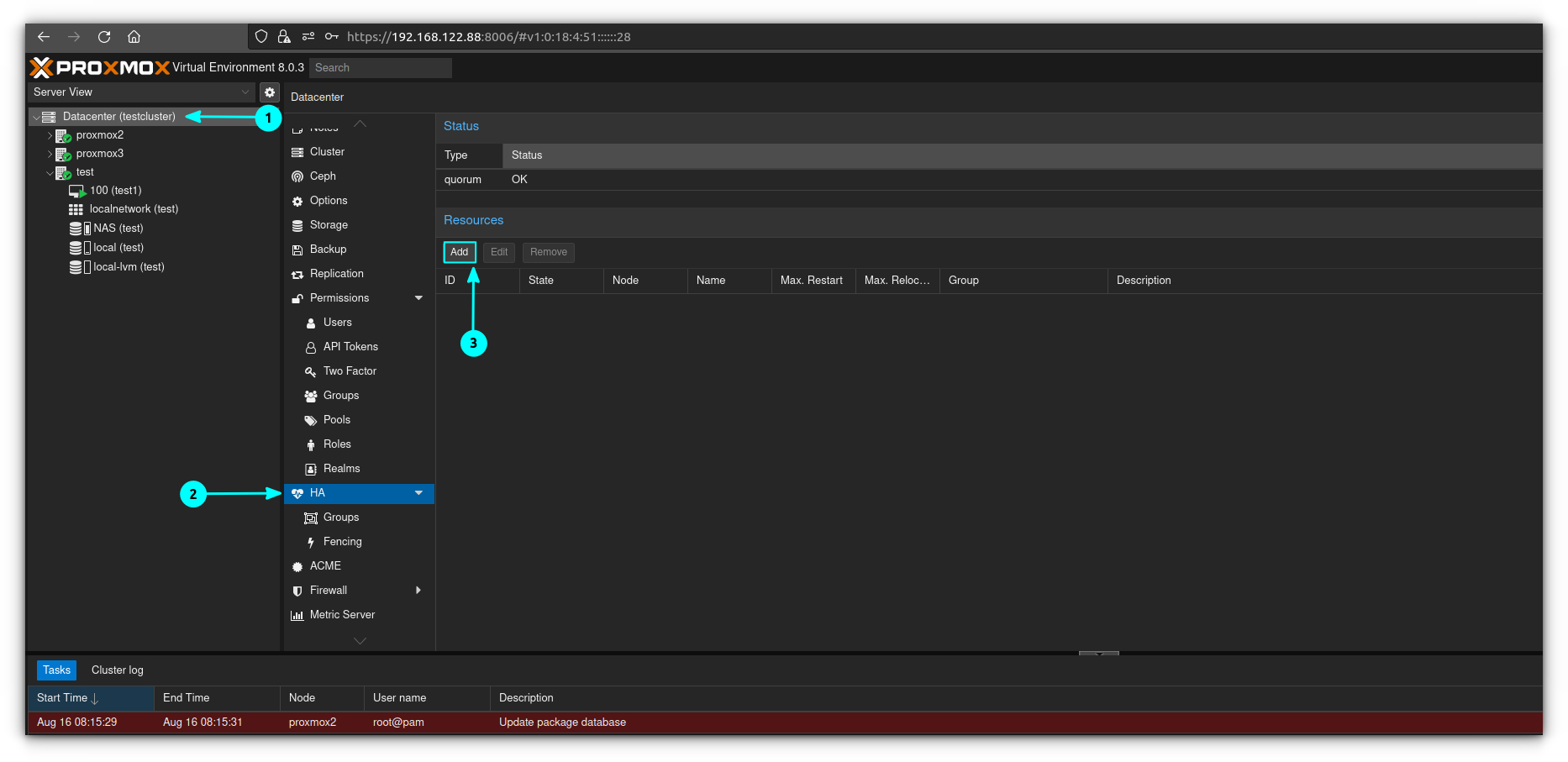Open the Roles menu item
Viewport: 1568px width, 762px height.
point(337,444)
